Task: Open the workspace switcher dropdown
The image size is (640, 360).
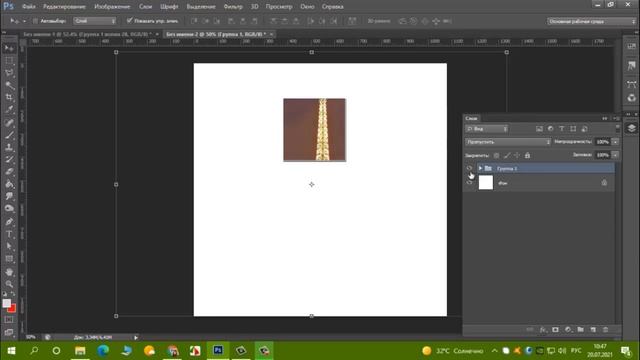Action: point(591,21)
